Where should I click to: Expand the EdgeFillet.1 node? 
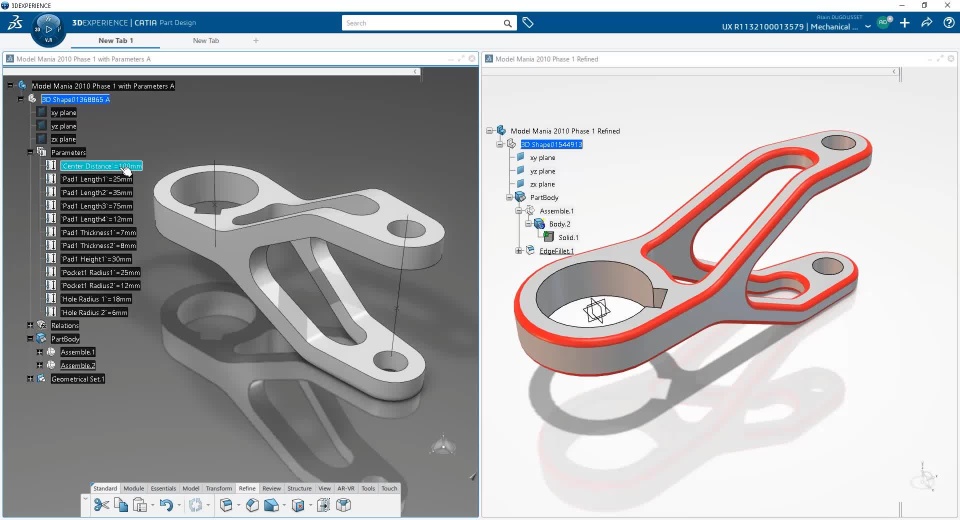pos(519,251)
